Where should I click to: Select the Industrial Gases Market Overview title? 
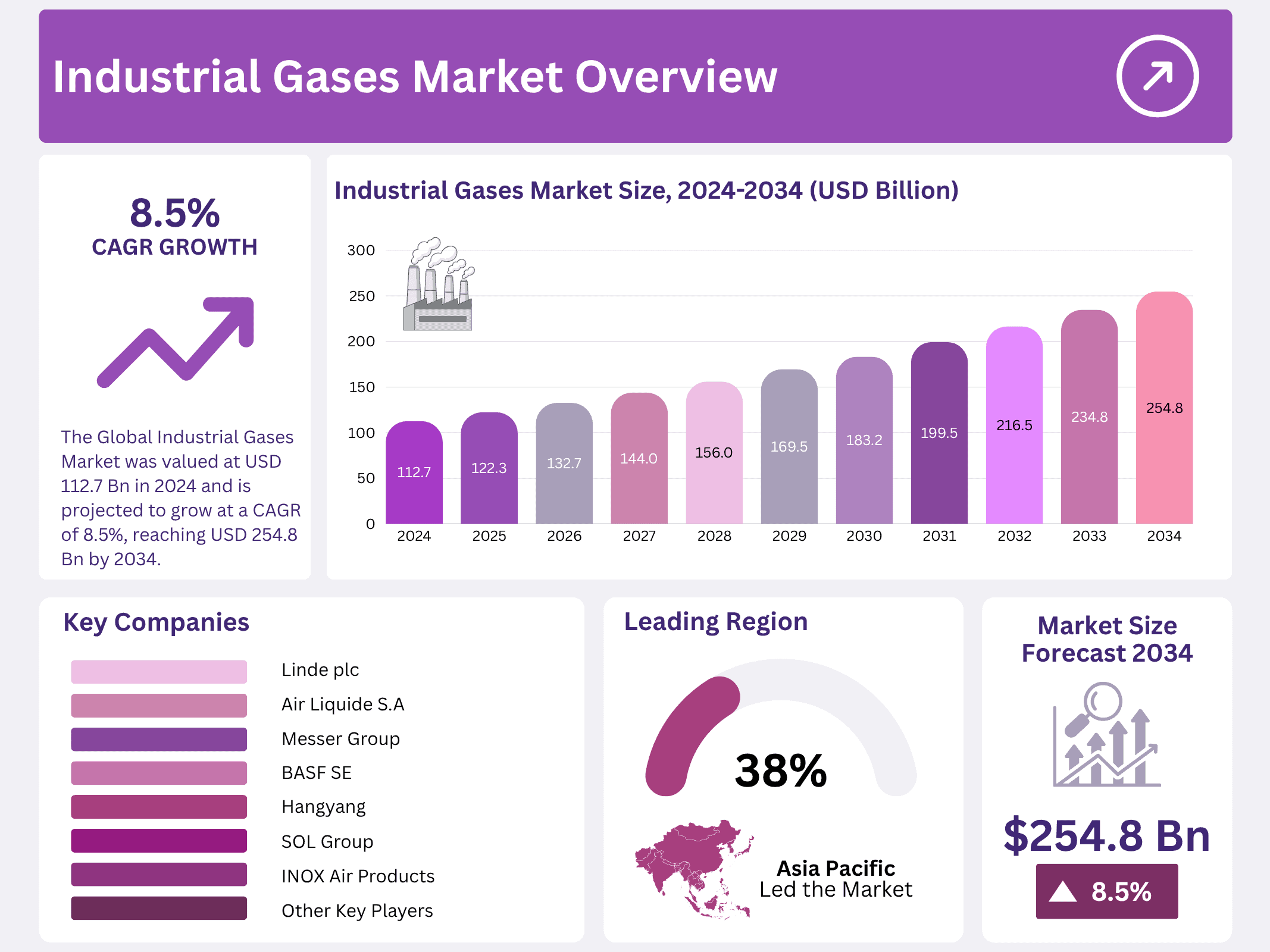415,75
